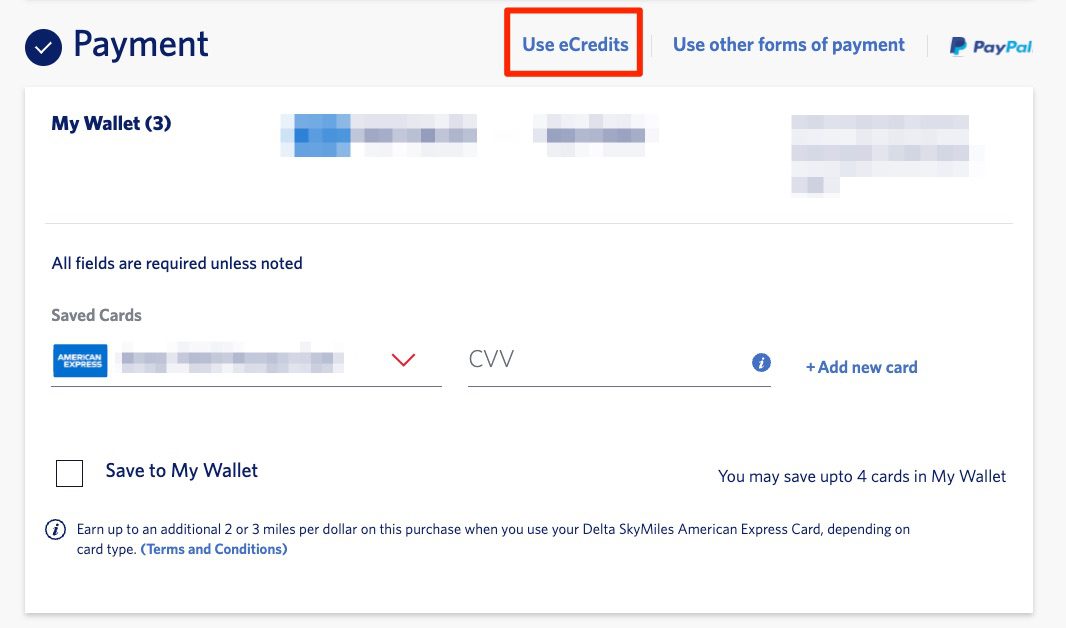Select the first wallet card entry
Image resolution: width=1066 pixels, height=628 pixels.
click(x=378, y=134)
